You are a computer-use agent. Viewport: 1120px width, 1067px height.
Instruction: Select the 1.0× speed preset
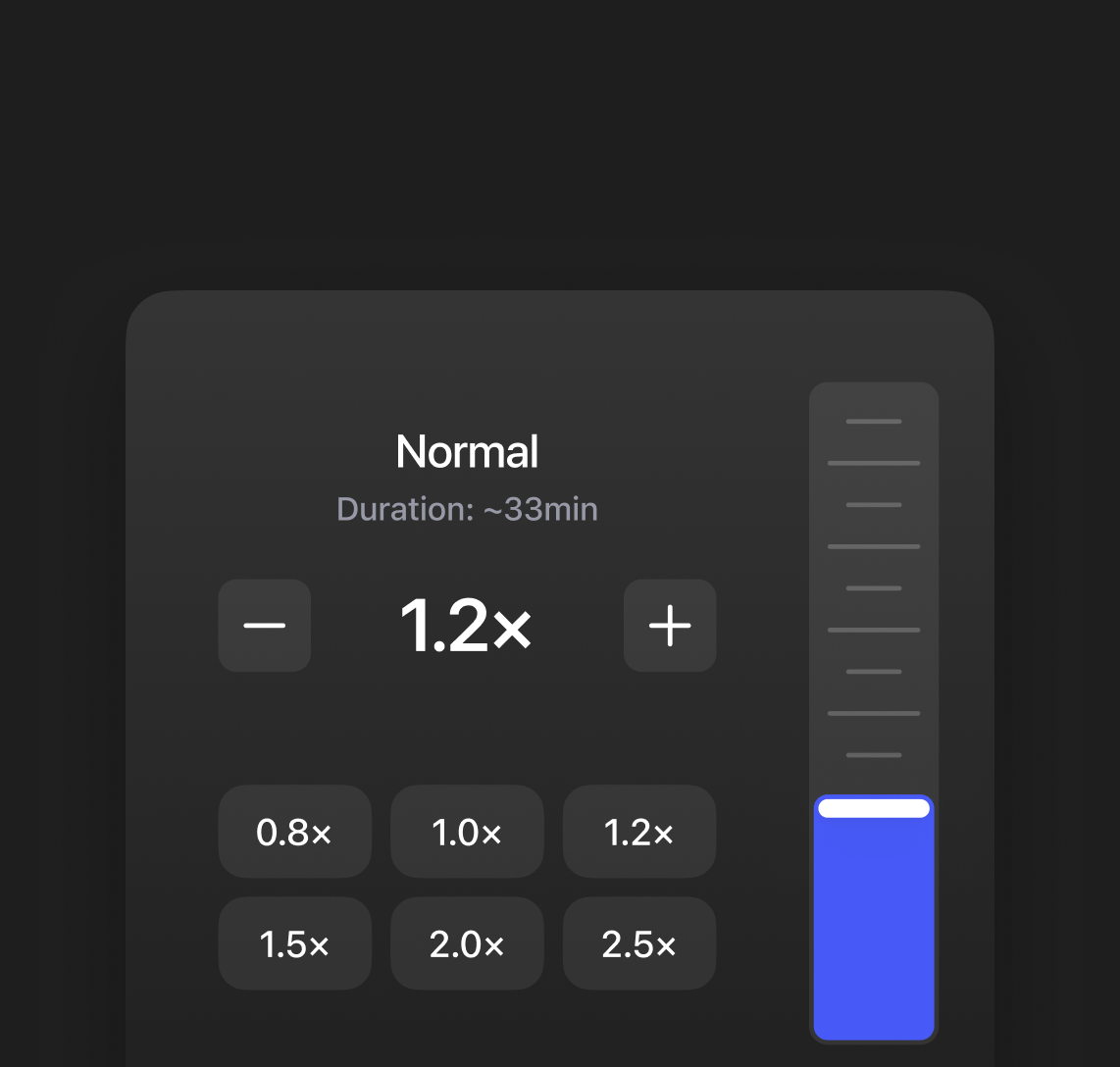point(467,833)
